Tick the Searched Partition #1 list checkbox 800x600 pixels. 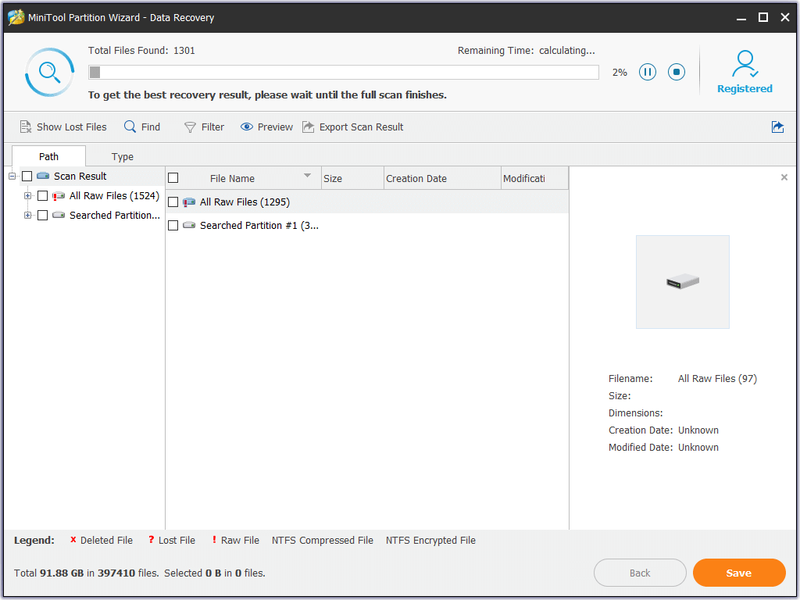tap(173, 226)
